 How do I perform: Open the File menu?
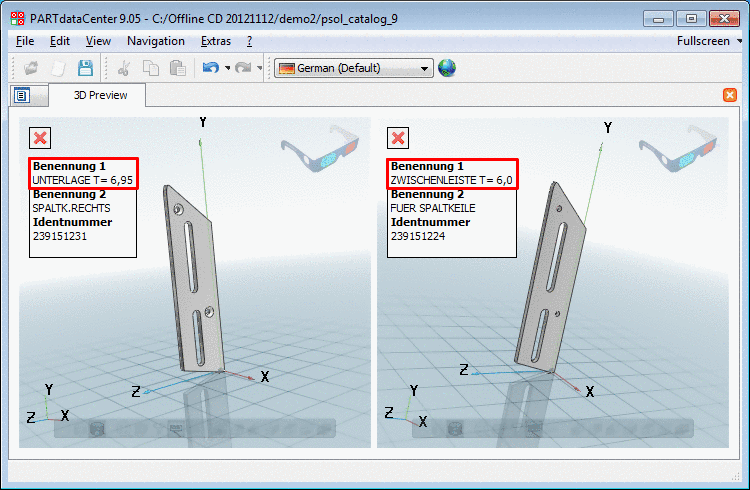tap(25, 41)
